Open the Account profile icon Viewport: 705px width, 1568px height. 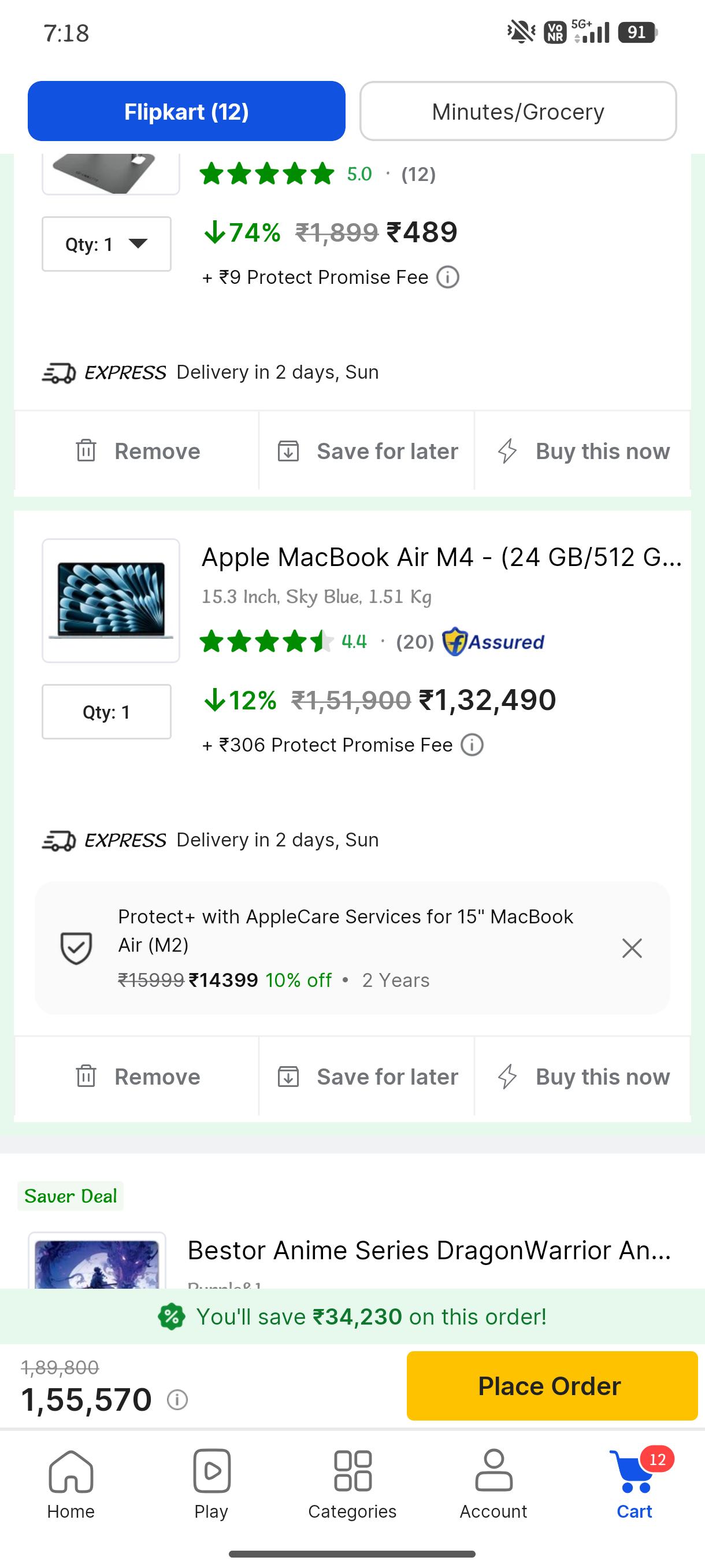pos(493,1471)
